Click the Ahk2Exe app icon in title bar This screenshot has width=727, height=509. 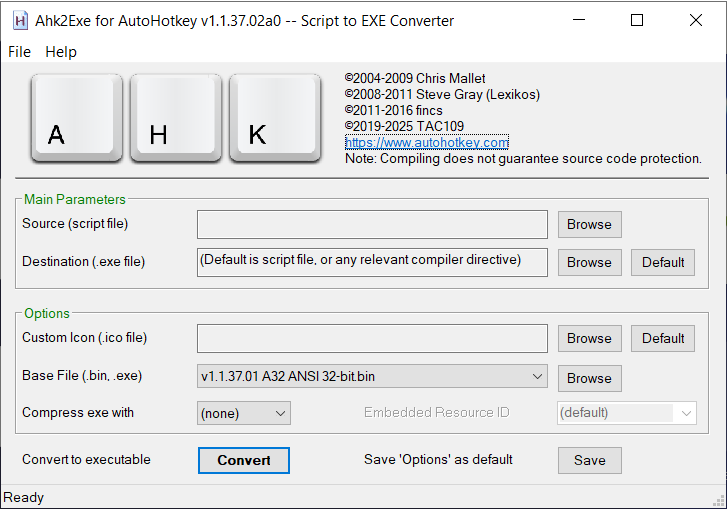click(x=20, y=21)
